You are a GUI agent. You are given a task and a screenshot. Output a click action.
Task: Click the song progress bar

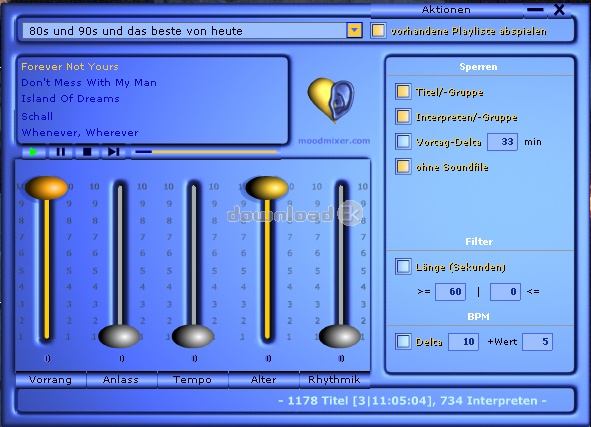[x=206, y=152]
